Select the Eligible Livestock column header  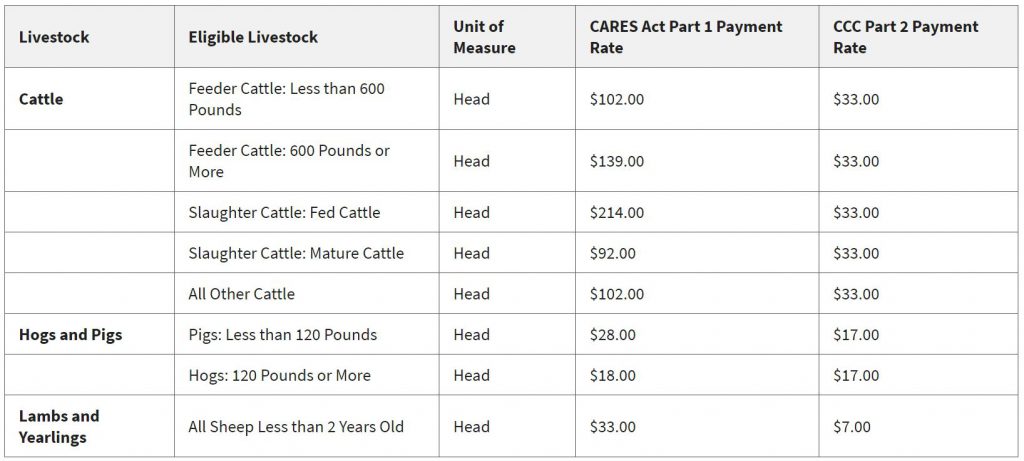253,37
